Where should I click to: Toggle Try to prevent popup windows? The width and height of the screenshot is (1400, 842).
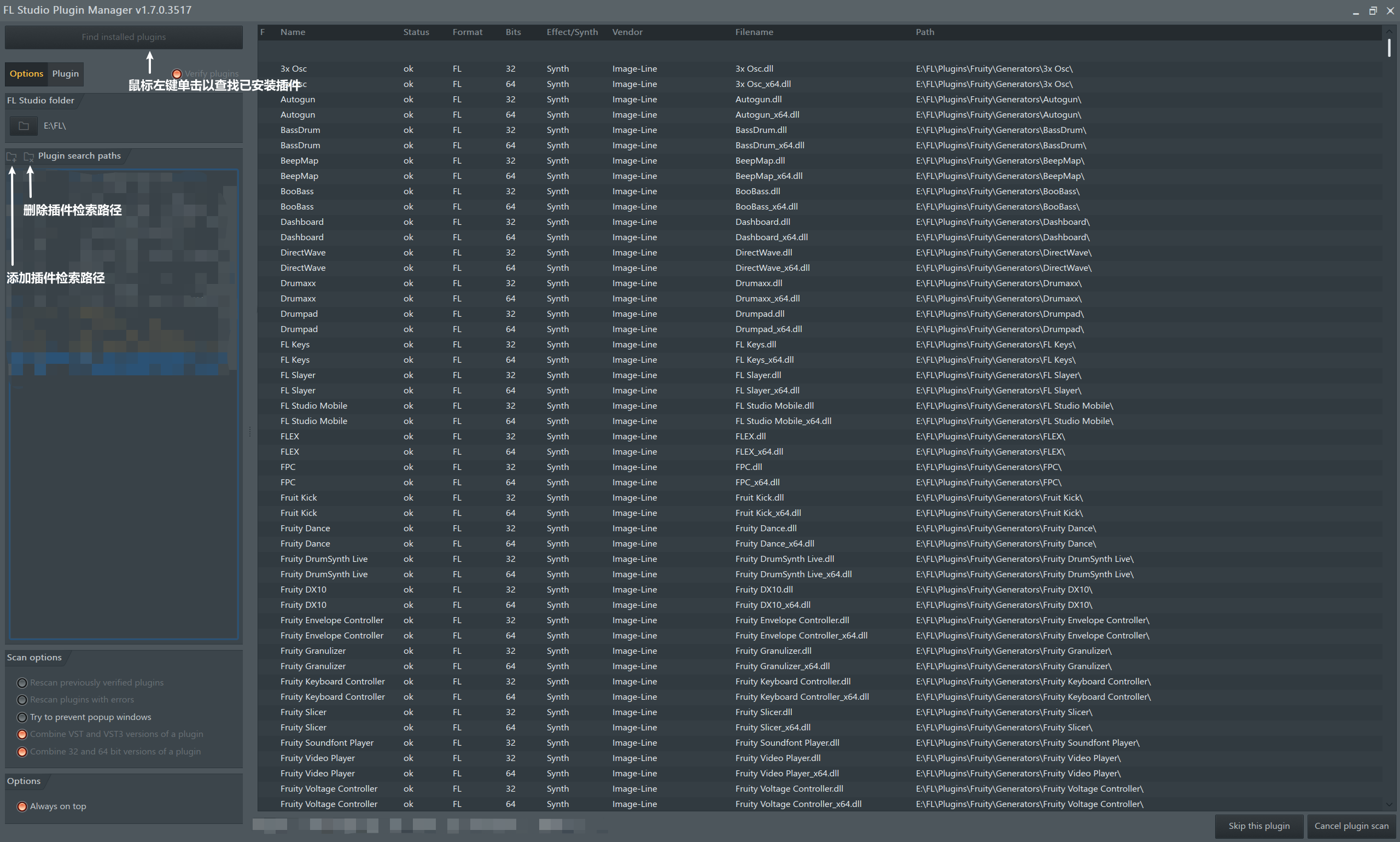tap(22, 717)
